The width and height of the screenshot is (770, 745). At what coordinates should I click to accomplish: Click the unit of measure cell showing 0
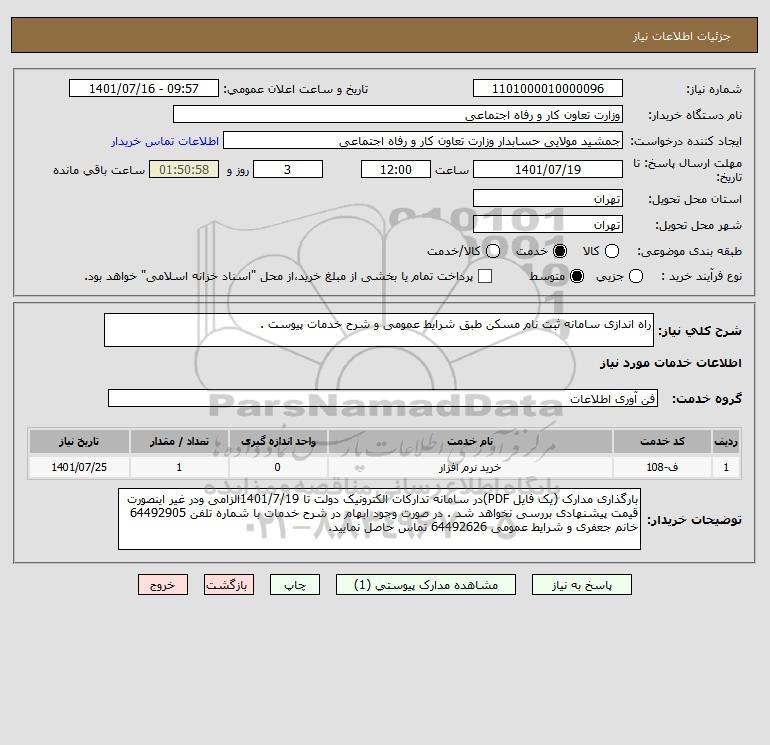point(278,467)
